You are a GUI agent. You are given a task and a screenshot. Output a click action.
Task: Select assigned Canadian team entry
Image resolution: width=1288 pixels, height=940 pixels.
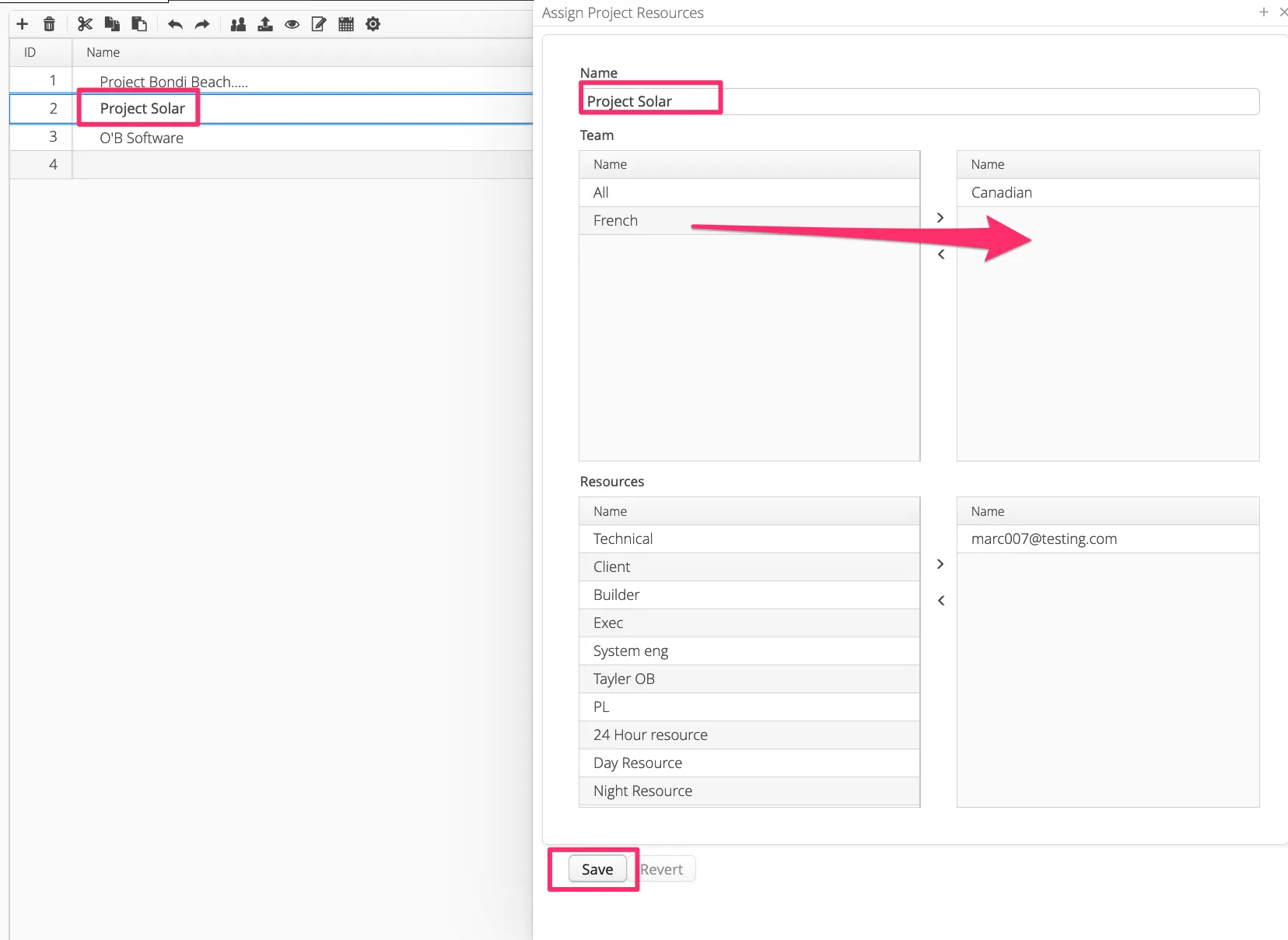[x=1108, y=193]
